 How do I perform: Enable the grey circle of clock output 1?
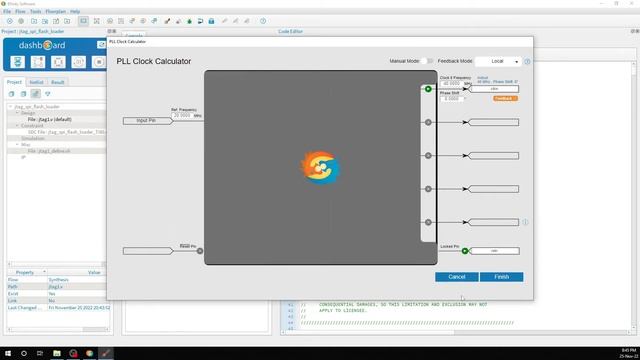pyautogui.click(x=428, y=122)
